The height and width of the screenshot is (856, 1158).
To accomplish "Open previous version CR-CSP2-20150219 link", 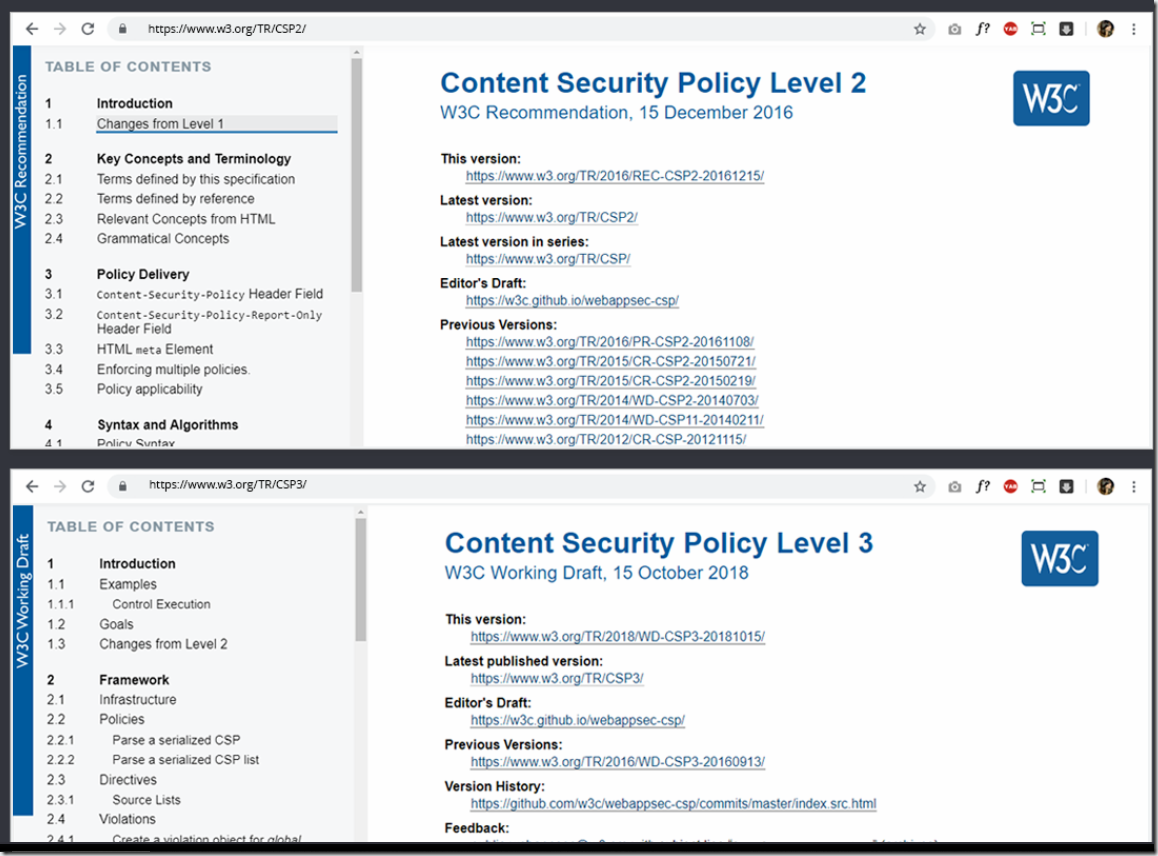I will (611, 380).
